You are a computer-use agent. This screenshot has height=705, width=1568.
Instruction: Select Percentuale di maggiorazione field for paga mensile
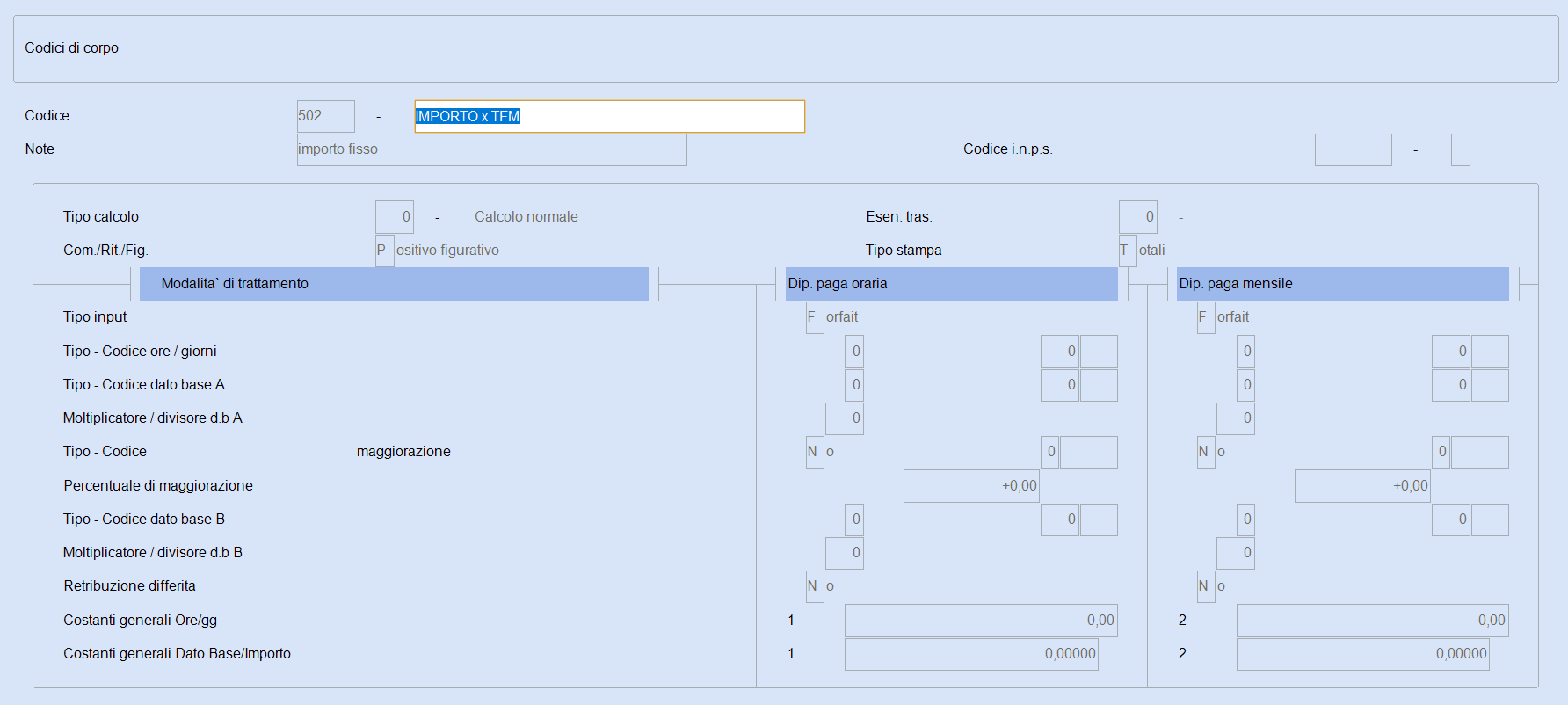(x=1362, y=486)
